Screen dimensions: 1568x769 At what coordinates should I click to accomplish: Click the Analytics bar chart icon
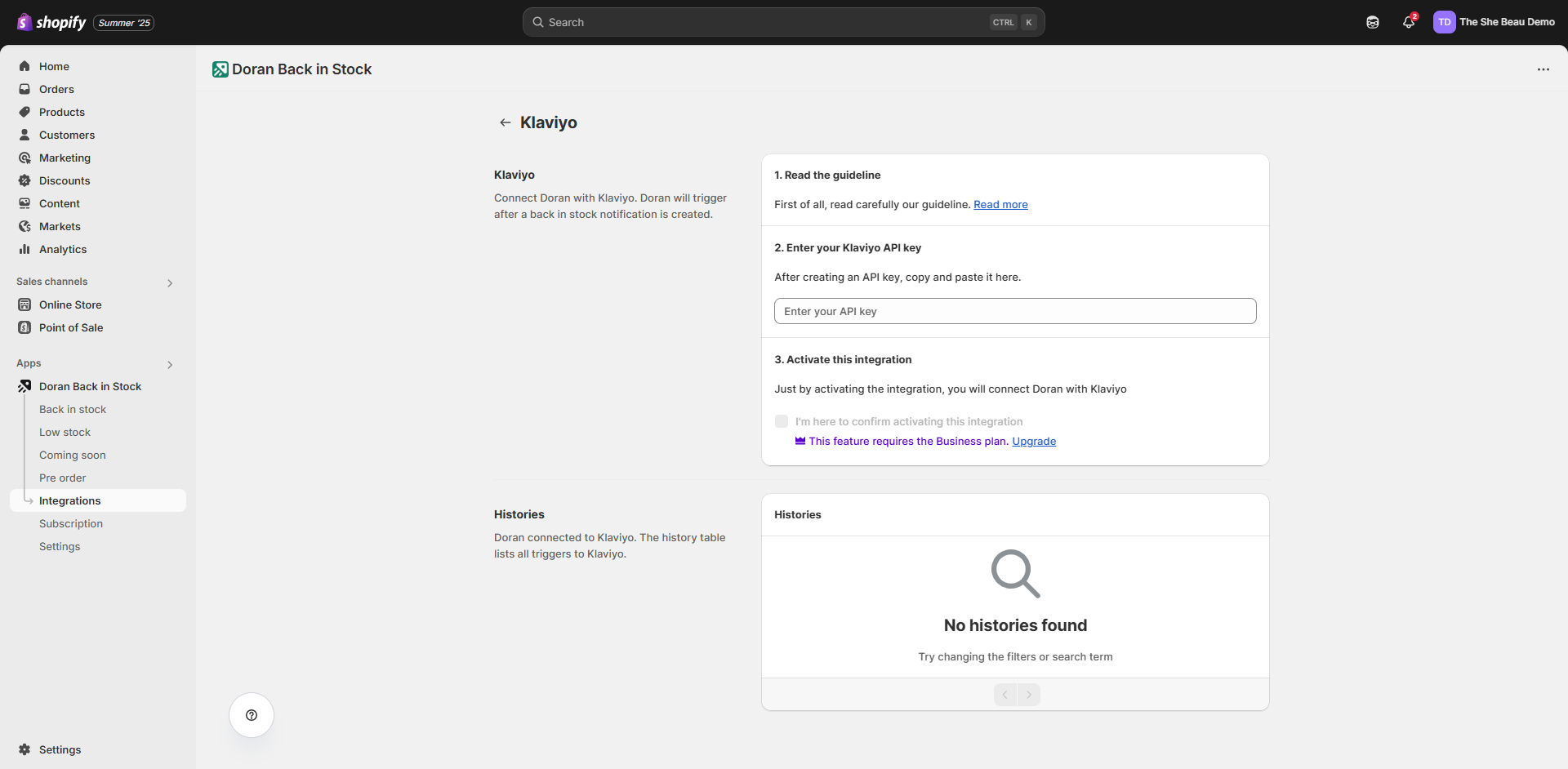pyautogui.click(x=24, y=249)
